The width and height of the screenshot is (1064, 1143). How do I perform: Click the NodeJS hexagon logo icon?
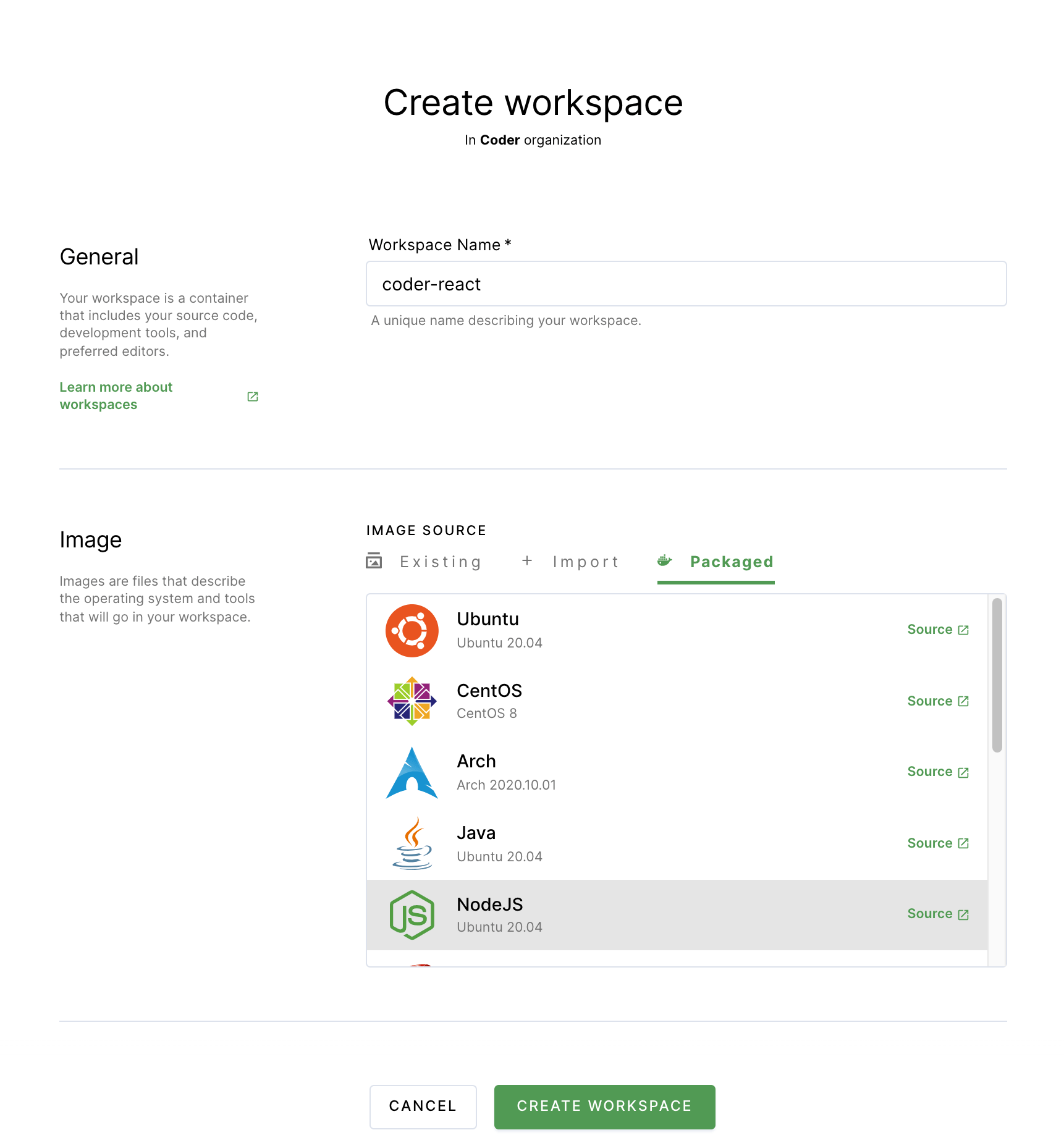coord(412,915)
